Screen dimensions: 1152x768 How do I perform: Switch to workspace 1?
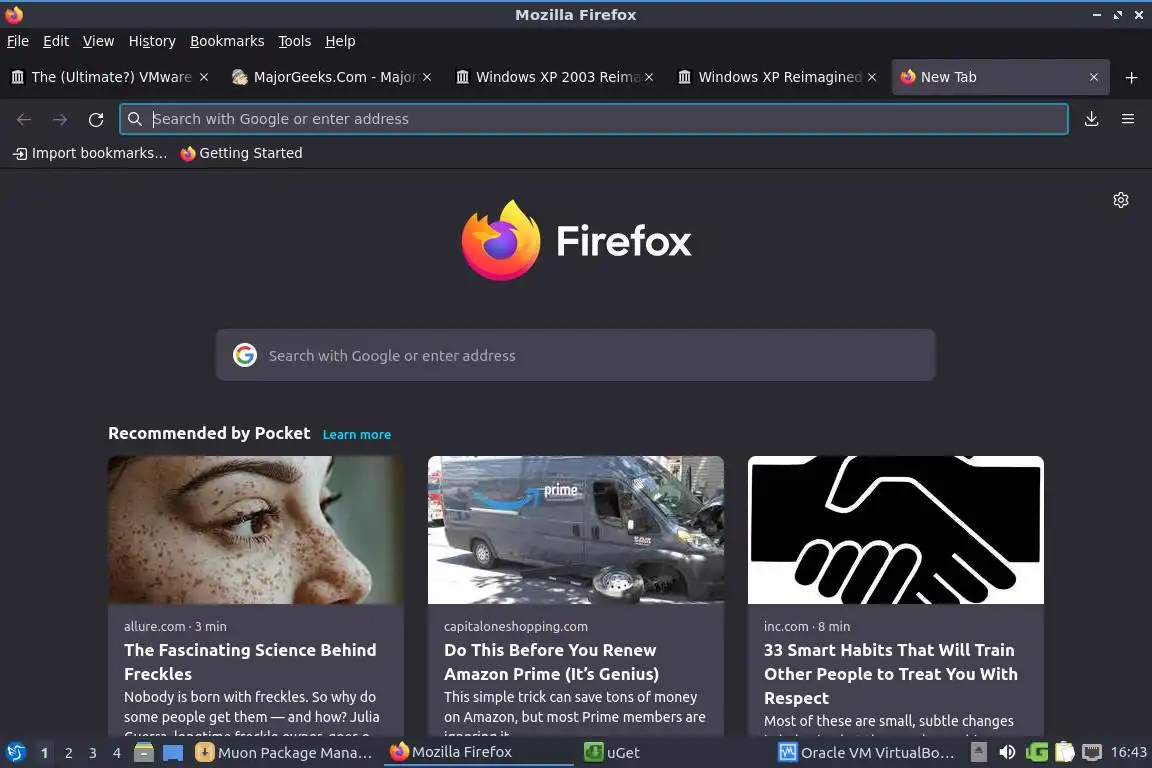tap(45, 753)
